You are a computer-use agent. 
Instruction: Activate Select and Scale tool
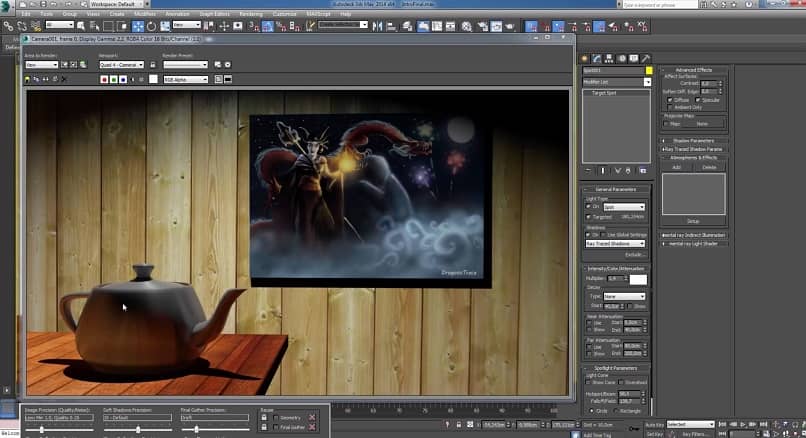click(165, 26)
